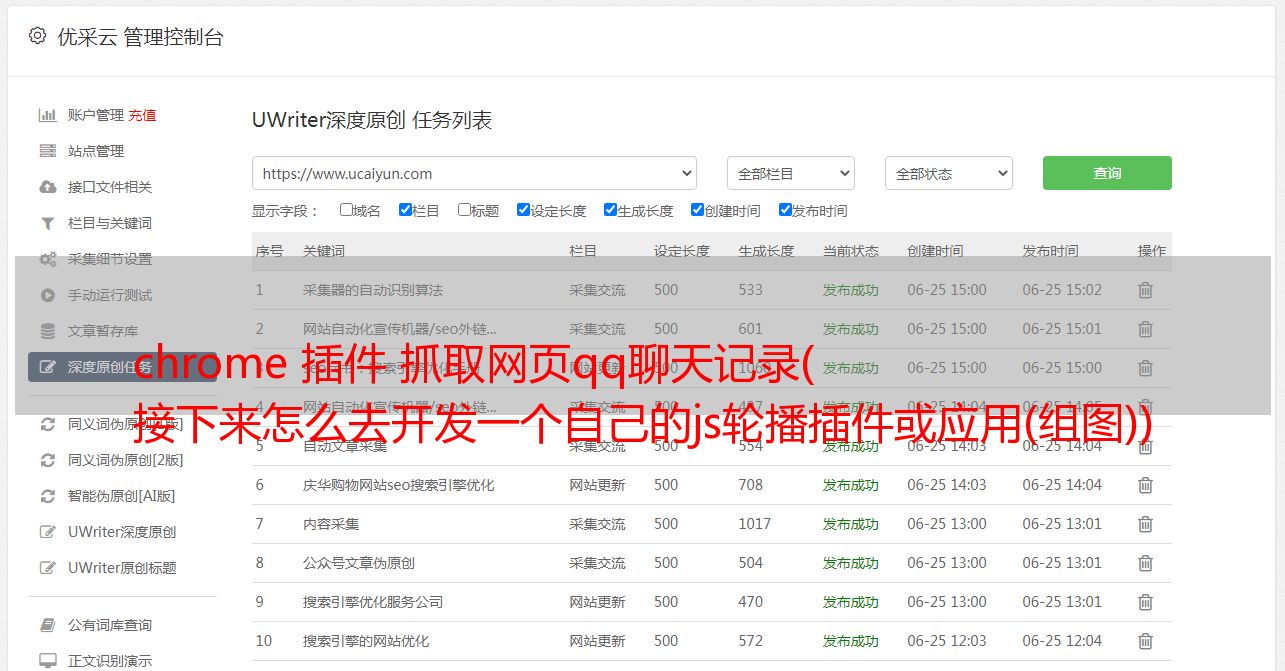Screen dimensions: 1285x671
Task: Uncheck the 栏目 display field checkbox
Action: click(405, 210)
